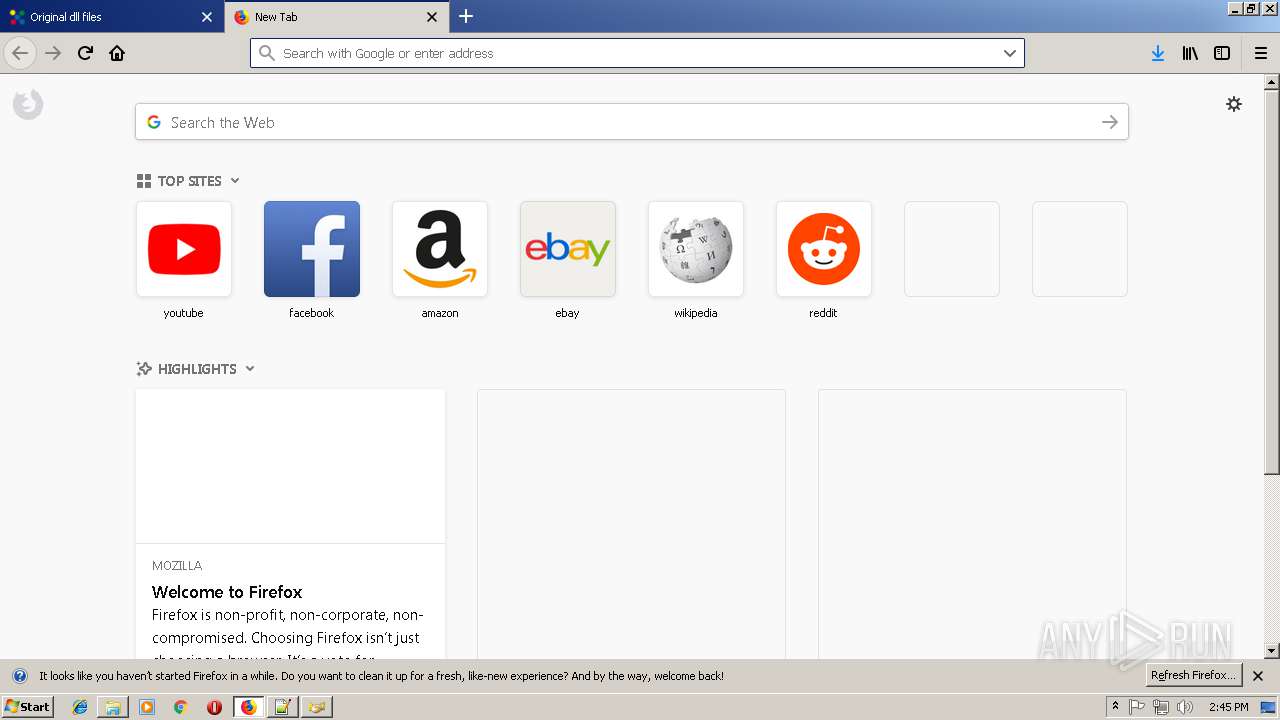
Task: Open New Tab preferences gear icon
Action: pyautogui.click(x=1234, y=104)
